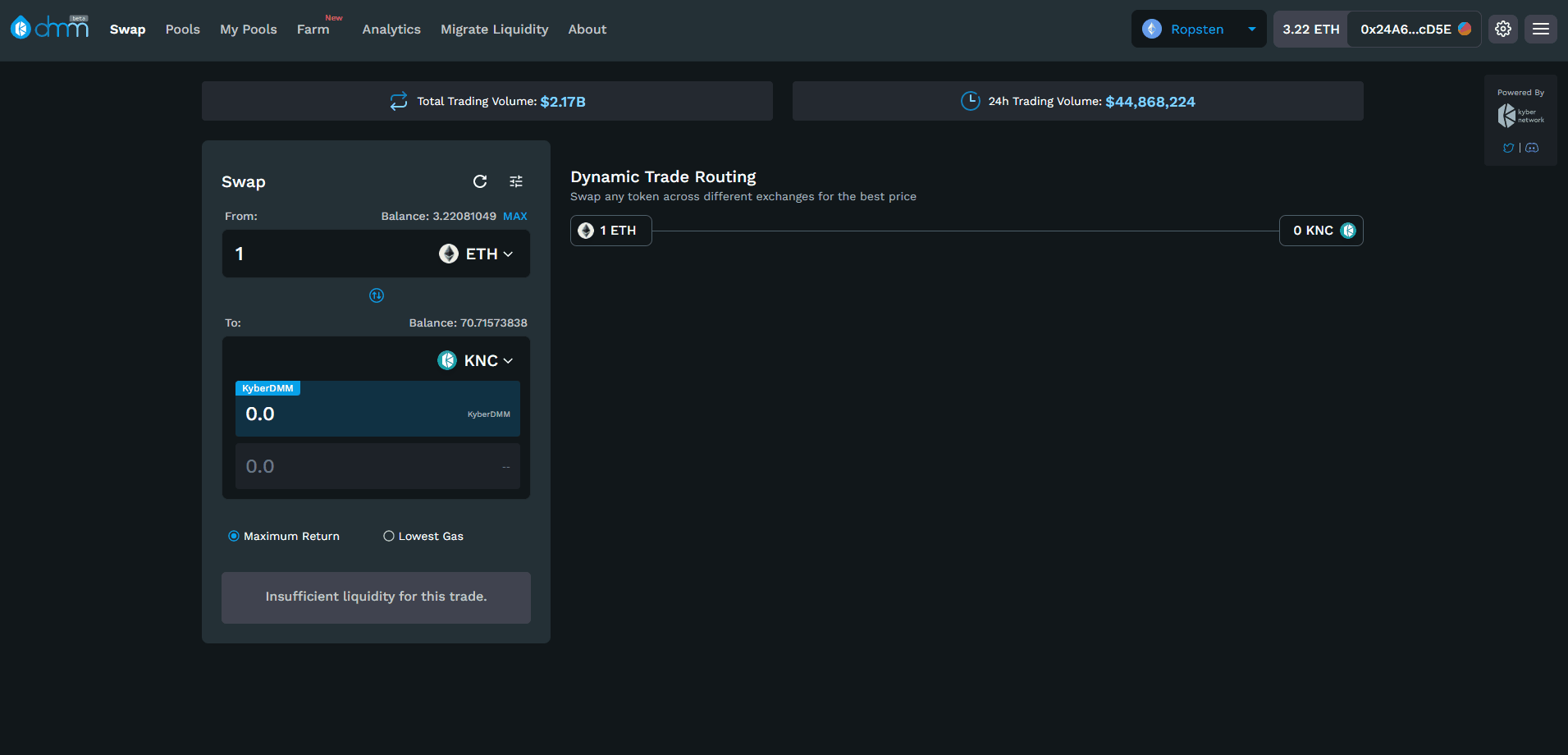
Task: Click the From amount input field
Action: [328, 254]
